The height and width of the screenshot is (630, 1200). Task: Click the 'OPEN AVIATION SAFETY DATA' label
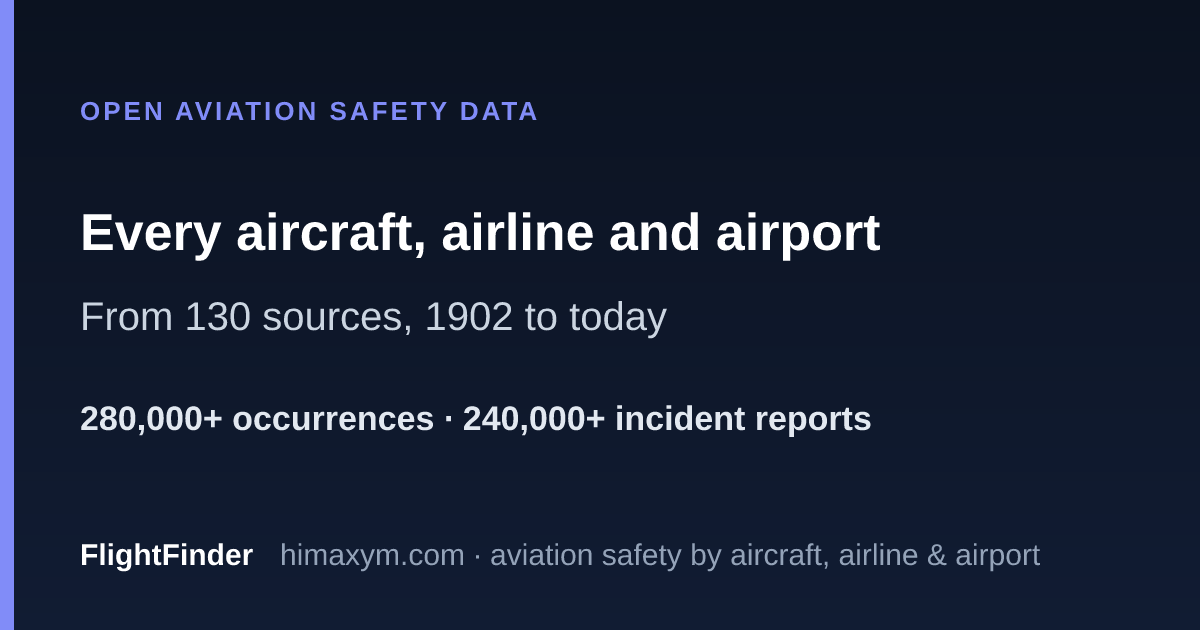(309, 111)
